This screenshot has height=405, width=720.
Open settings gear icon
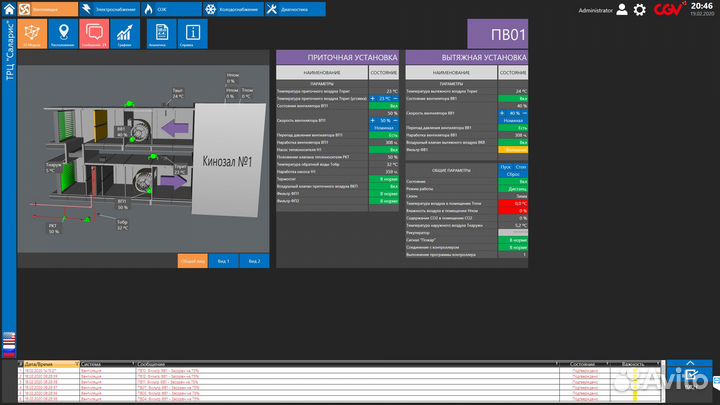(x=639, y=10)
